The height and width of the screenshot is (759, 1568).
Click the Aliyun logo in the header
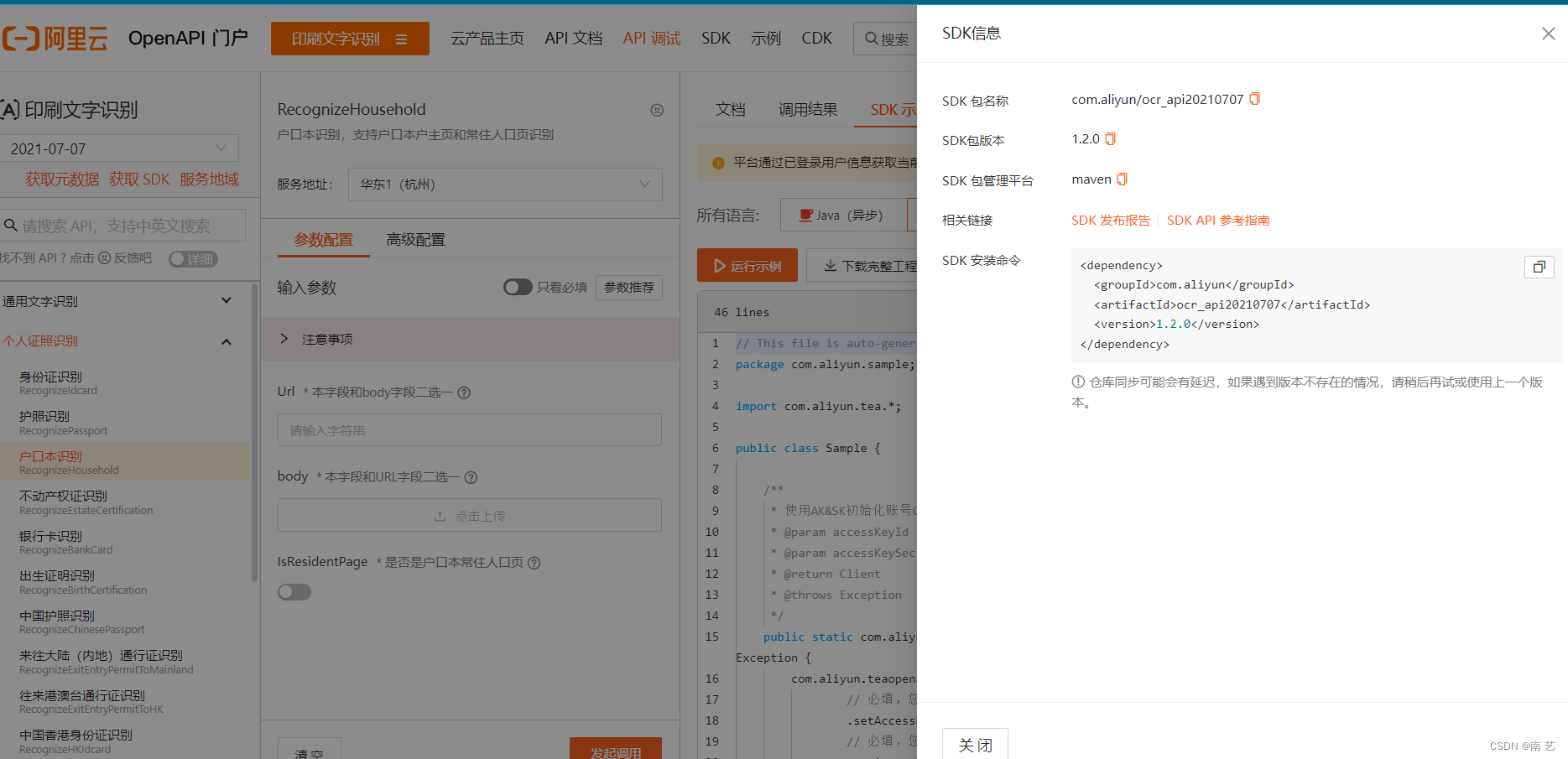click(55, 39)
